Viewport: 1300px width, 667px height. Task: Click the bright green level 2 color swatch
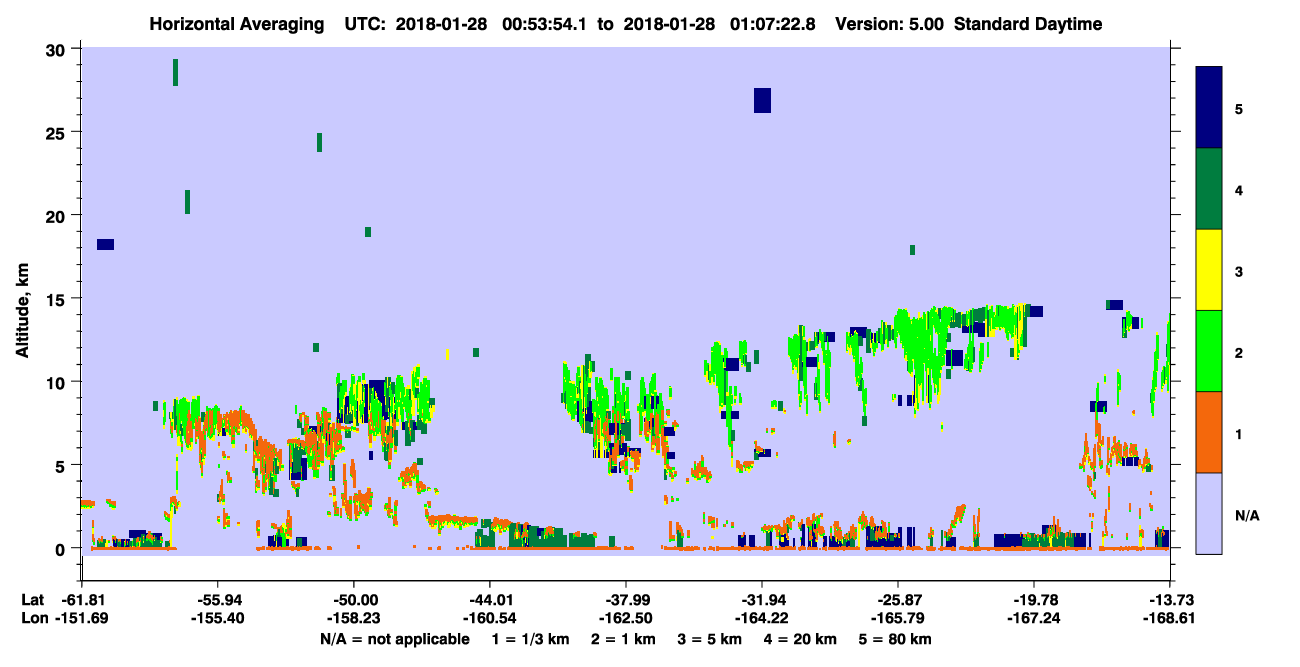click(1209, 351)
